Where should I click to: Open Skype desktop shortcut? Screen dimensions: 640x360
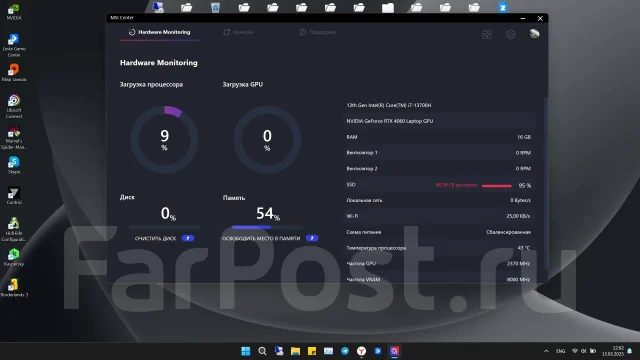tap(14, 165)
